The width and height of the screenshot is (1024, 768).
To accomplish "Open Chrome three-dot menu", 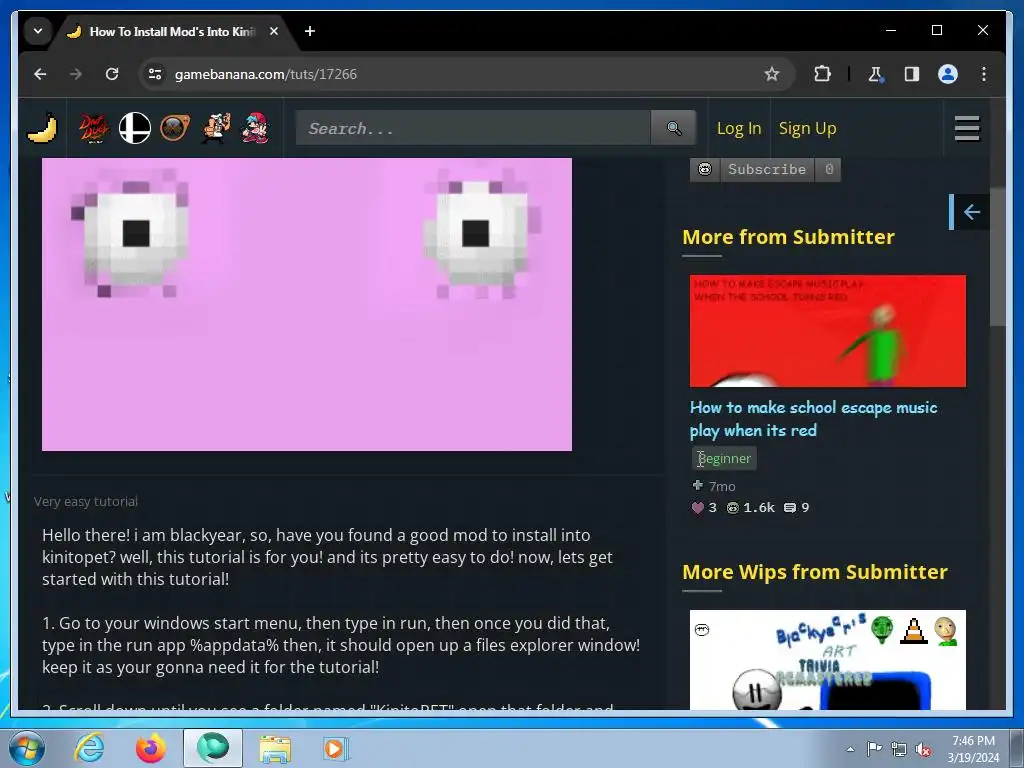I will pos(984,74).
